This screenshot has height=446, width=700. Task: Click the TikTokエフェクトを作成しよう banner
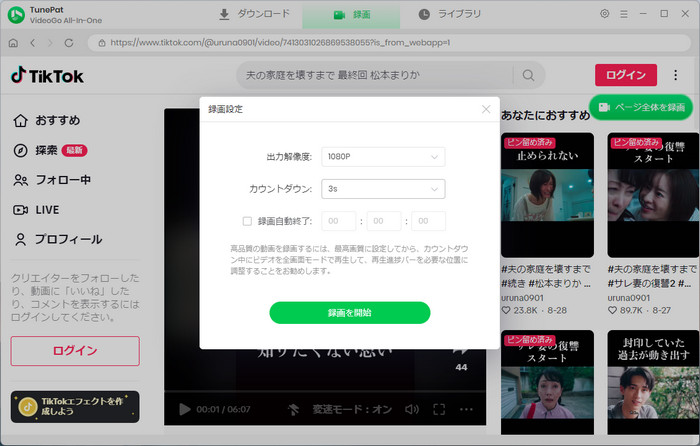pos(75,407)
